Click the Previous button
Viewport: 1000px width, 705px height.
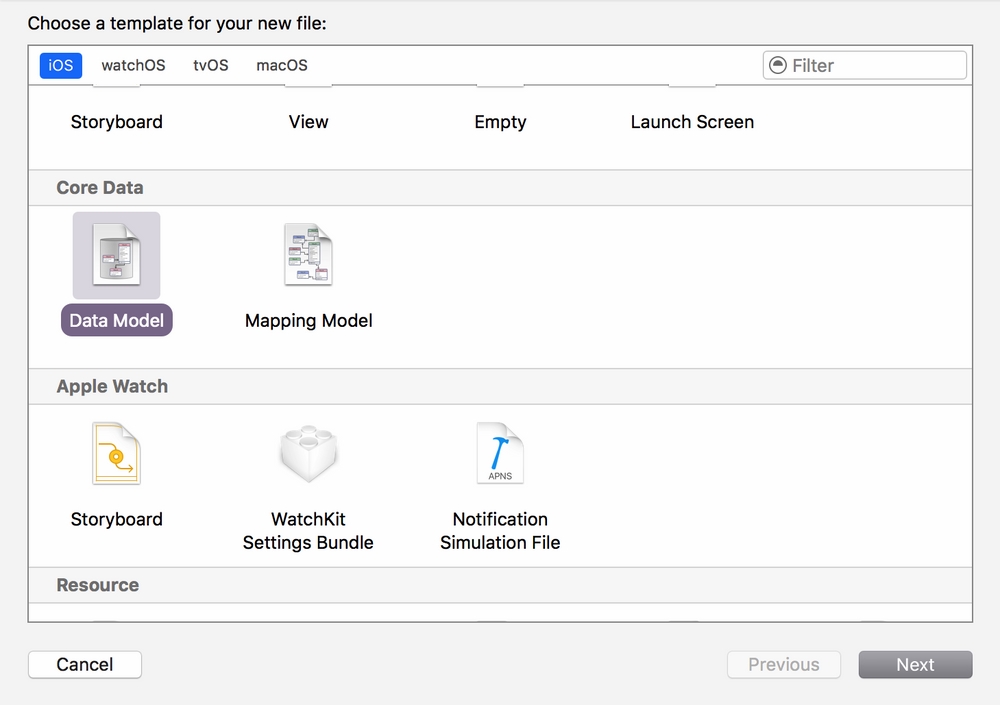[784, 665]
